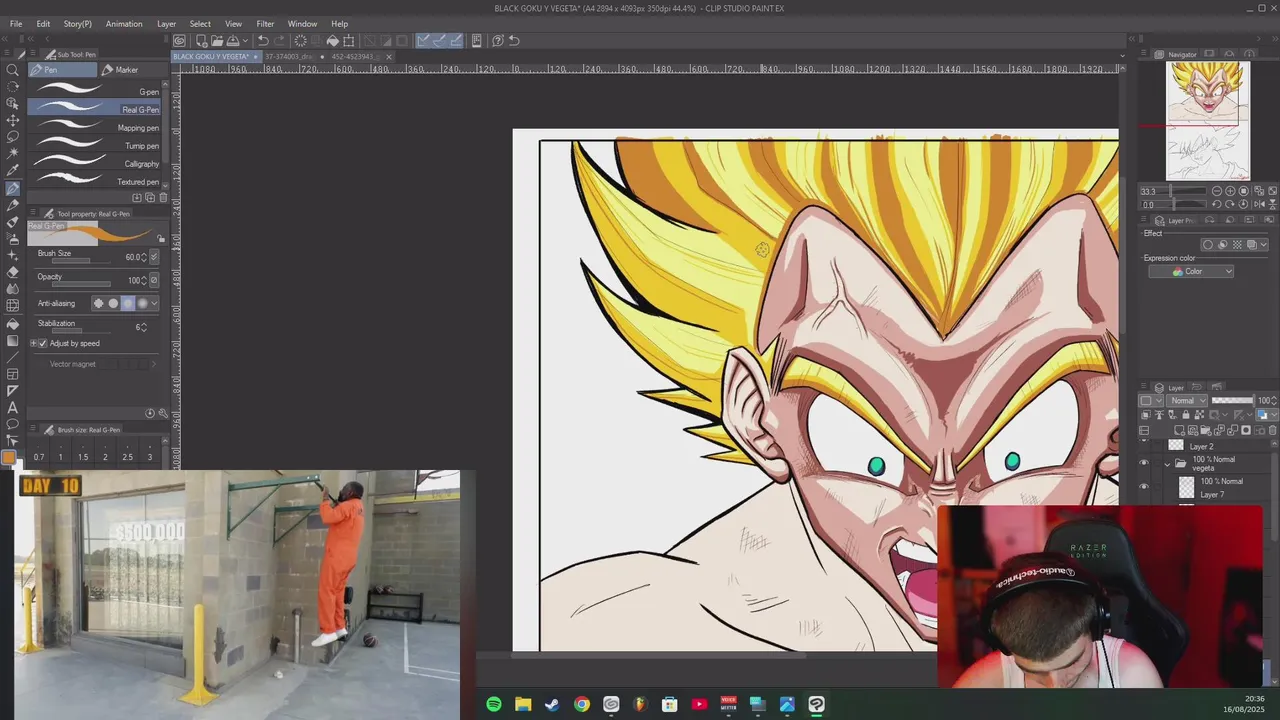Expand Adjust by speed plus expander
1280x720 pixels.
coord(33,343)
